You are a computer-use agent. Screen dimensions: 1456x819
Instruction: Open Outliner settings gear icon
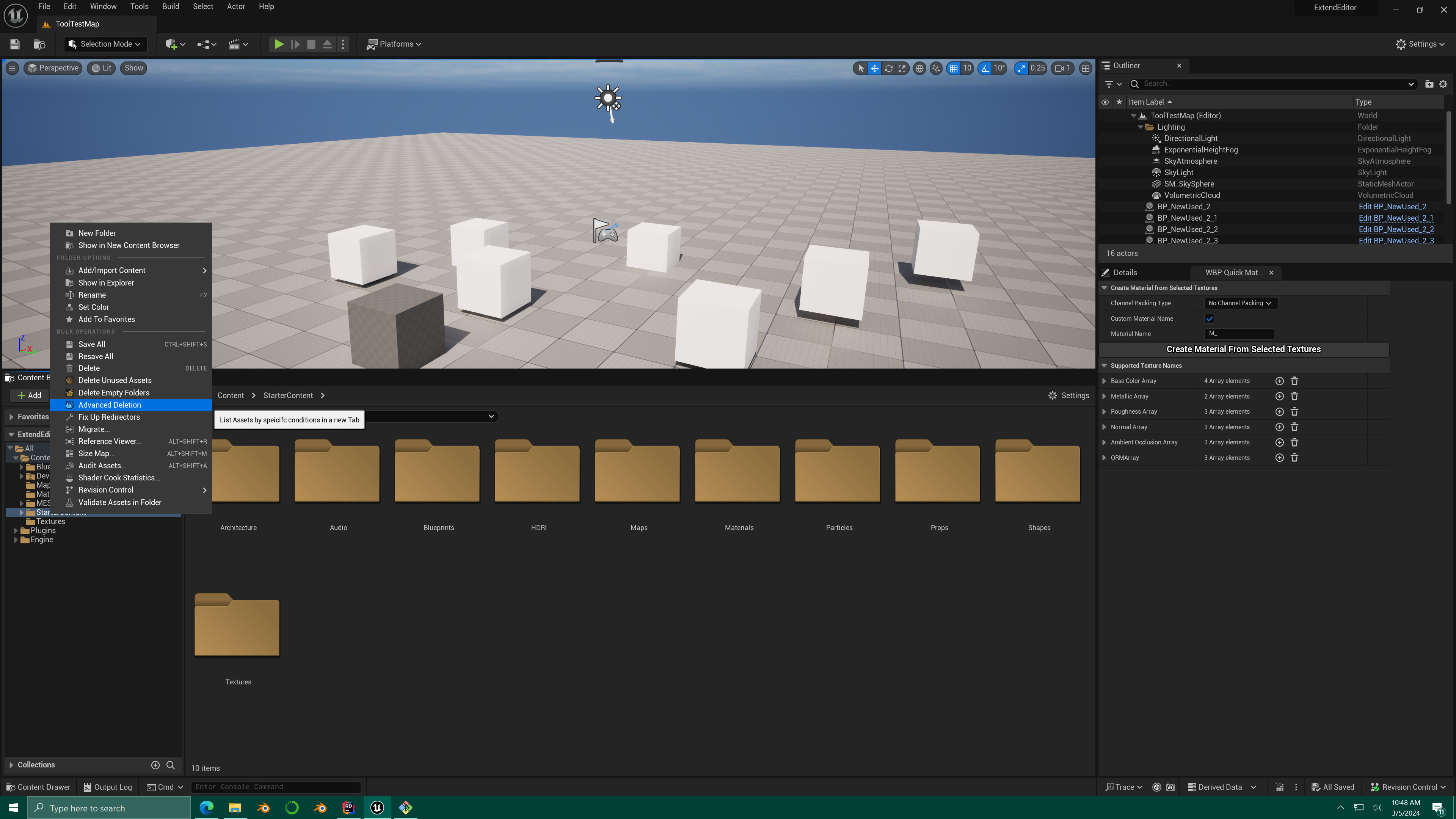[1443, 84]
